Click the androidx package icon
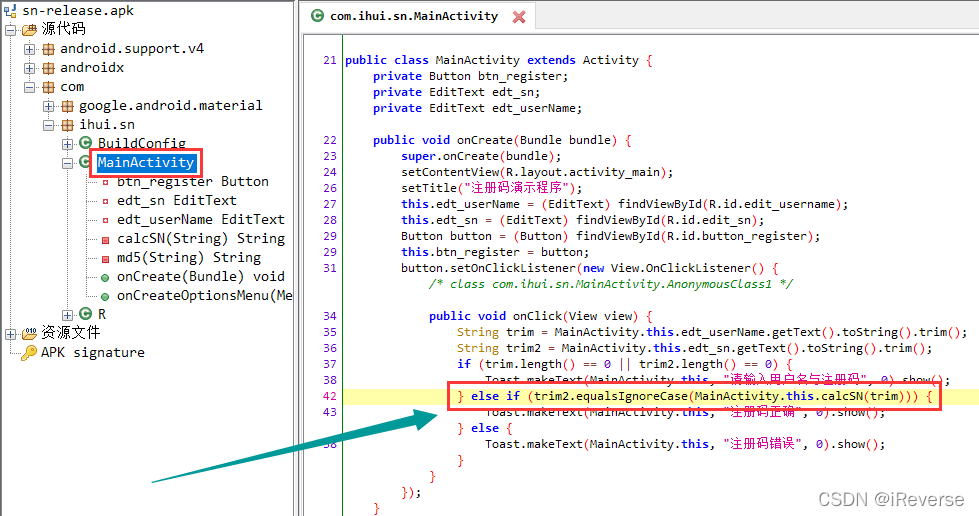 (x=48, y=68)
